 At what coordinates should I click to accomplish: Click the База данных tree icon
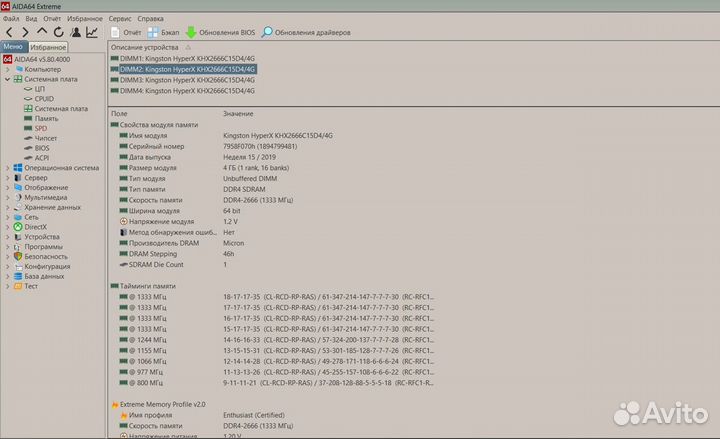(18, 276)
